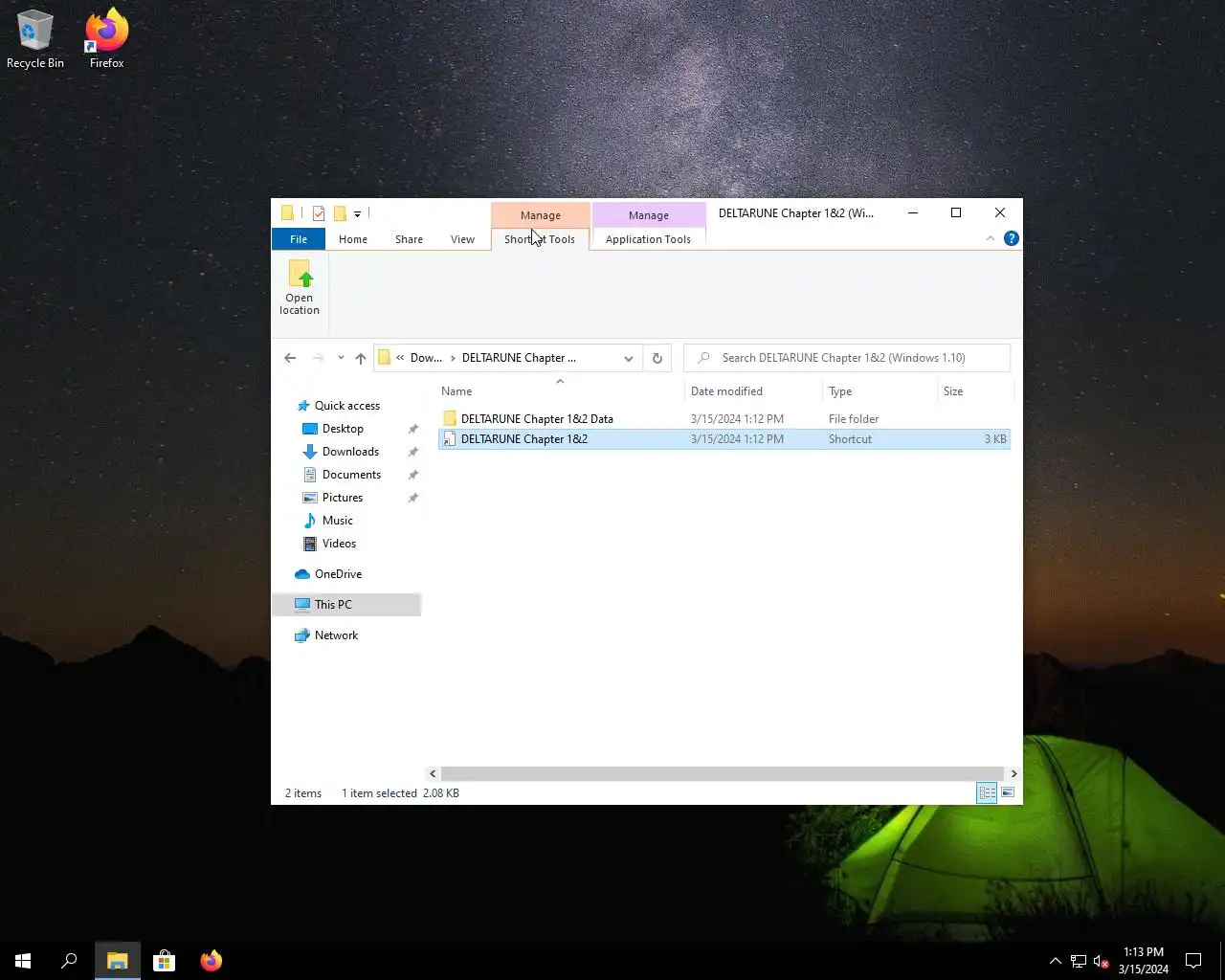1225x980 pixels.
Task: Select the Shortcut Tools tab
Action: click(540, 239)
